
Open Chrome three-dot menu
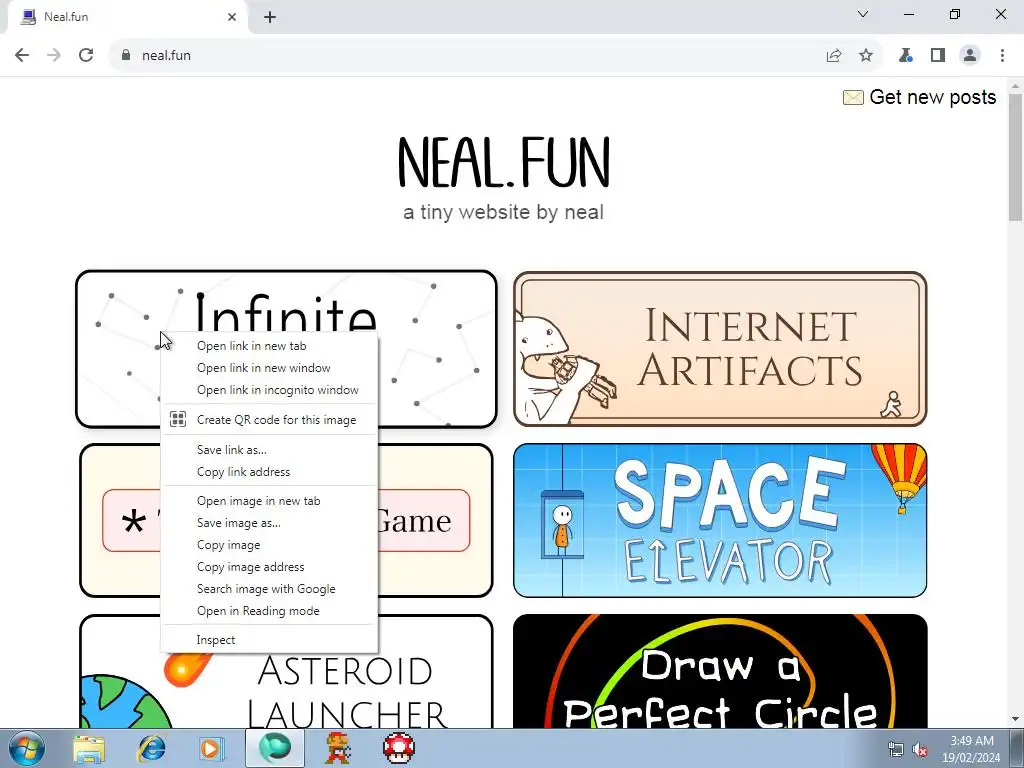pyautogui.click(x=1002, y=56)
